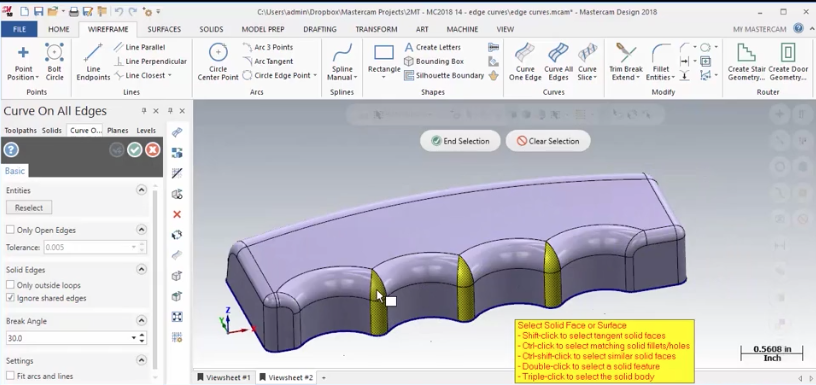Open MY MASTERCAM link
Image resolution: width=816 pixels, height=385 pixels.
click(x=759, y=29)
